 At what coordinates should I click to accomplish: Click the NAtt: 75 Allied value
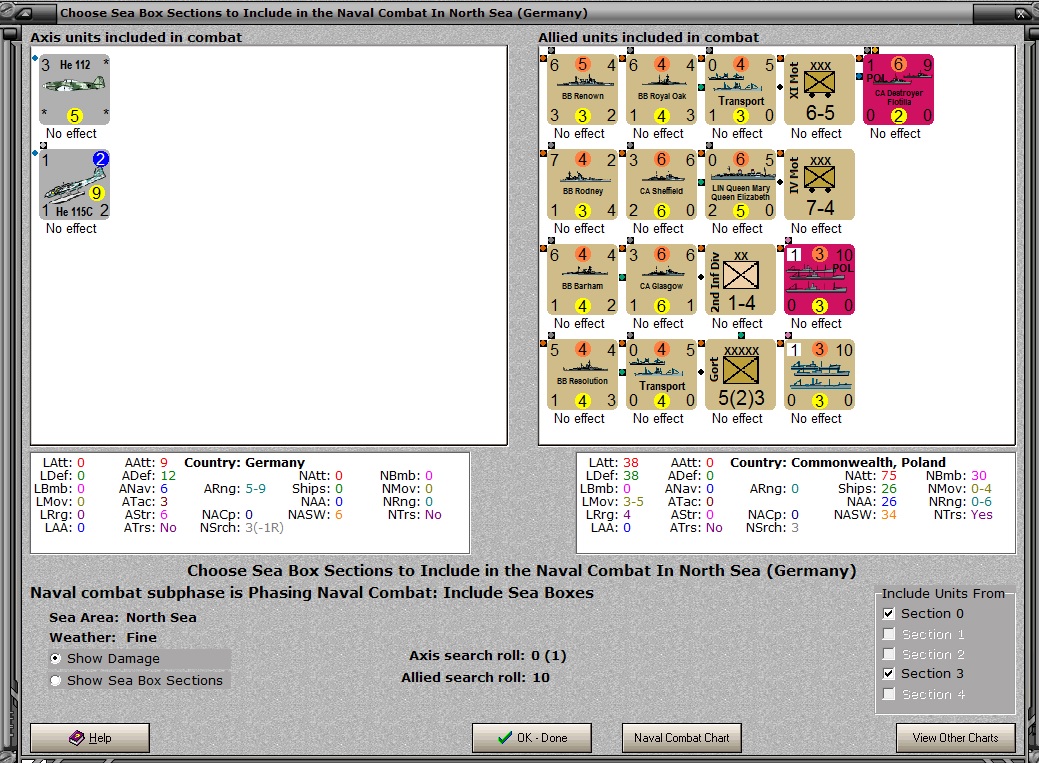click(x=870, y=475)
